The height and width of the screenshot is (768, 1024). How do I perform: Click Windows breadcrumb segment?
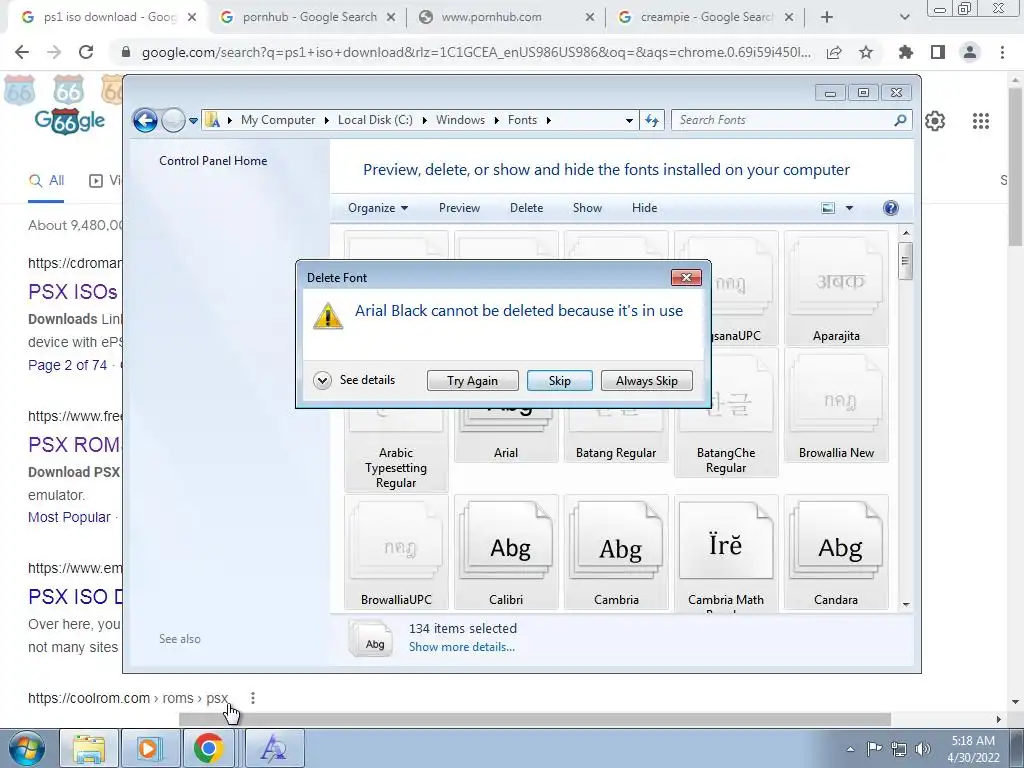click(460, 120)
